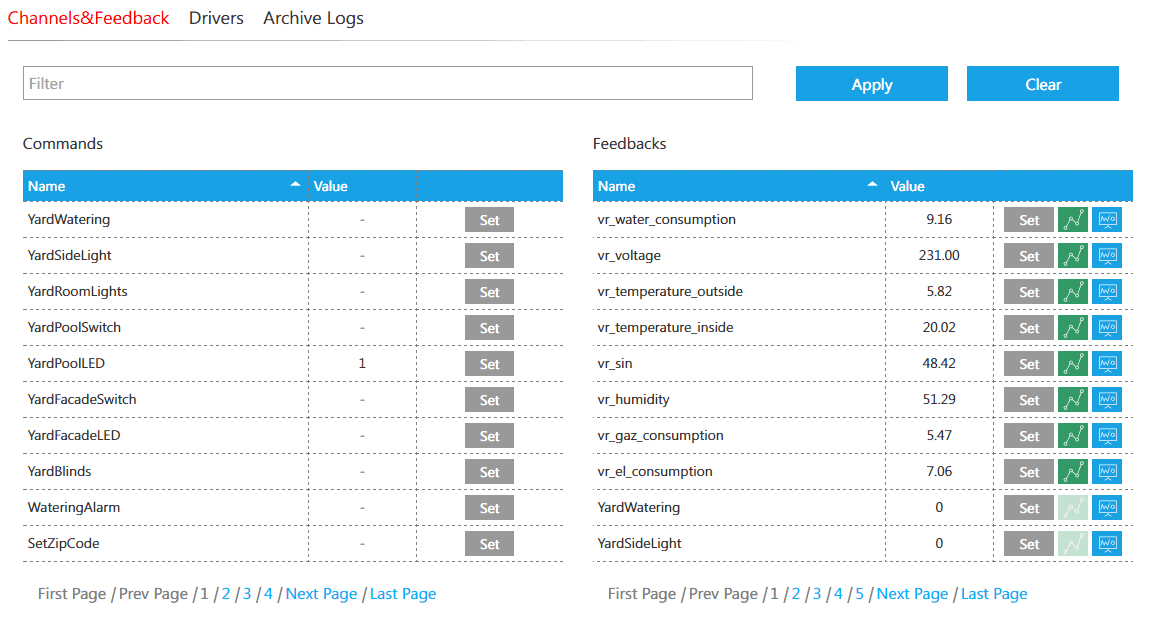Show graph icon for vr_temperature_outside row
Viewport: 1149px width, 622px height.
pyautogui.click(x=1072, y=292)
